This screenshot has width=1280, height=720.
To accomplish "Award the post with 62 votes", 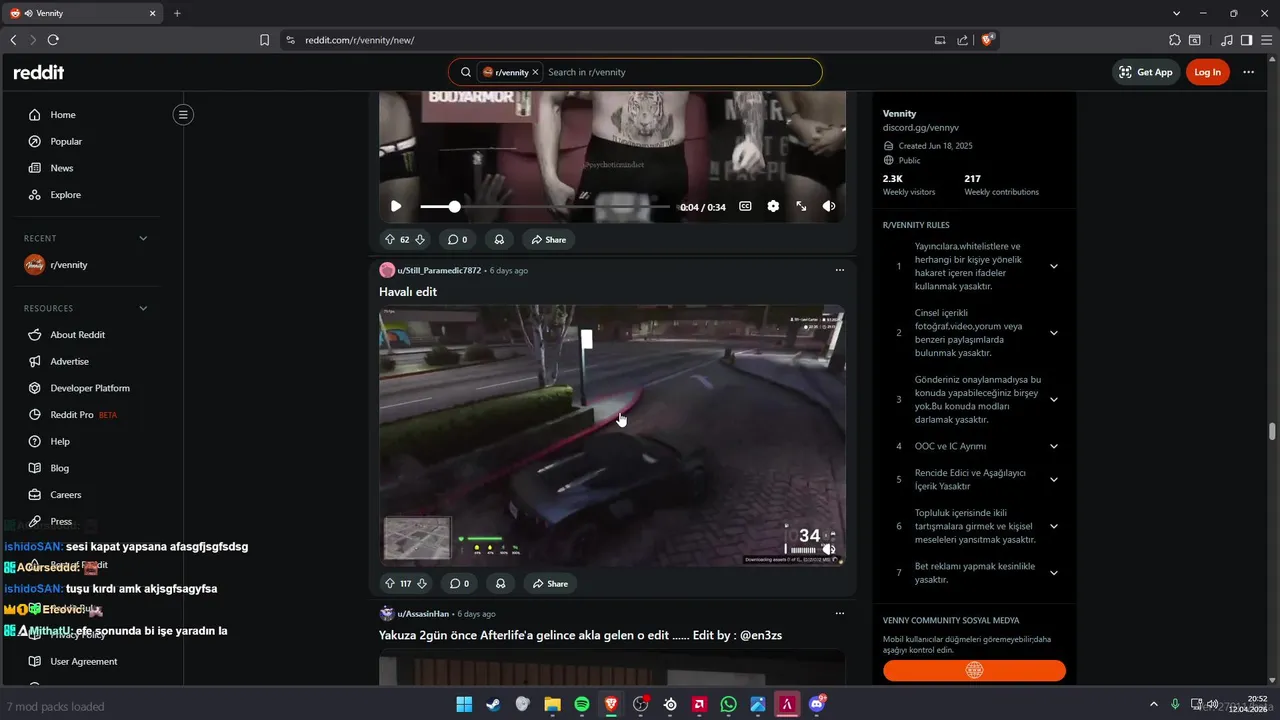I will (x=498, y=239).
